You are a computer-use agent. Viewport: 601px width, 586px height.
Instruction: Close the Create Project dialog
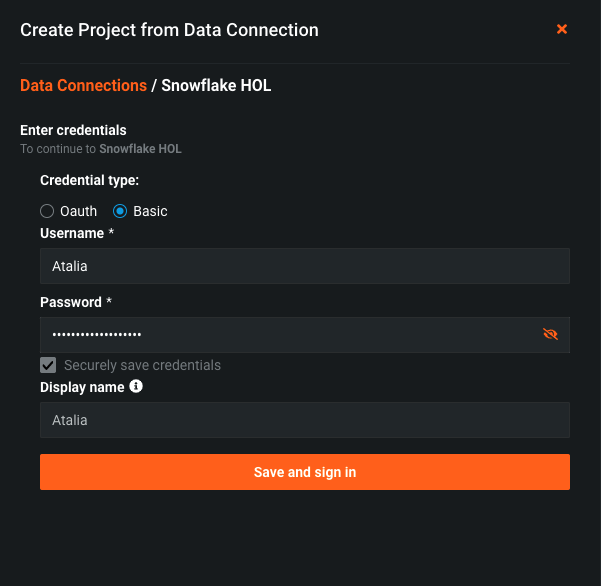point(562,29)
